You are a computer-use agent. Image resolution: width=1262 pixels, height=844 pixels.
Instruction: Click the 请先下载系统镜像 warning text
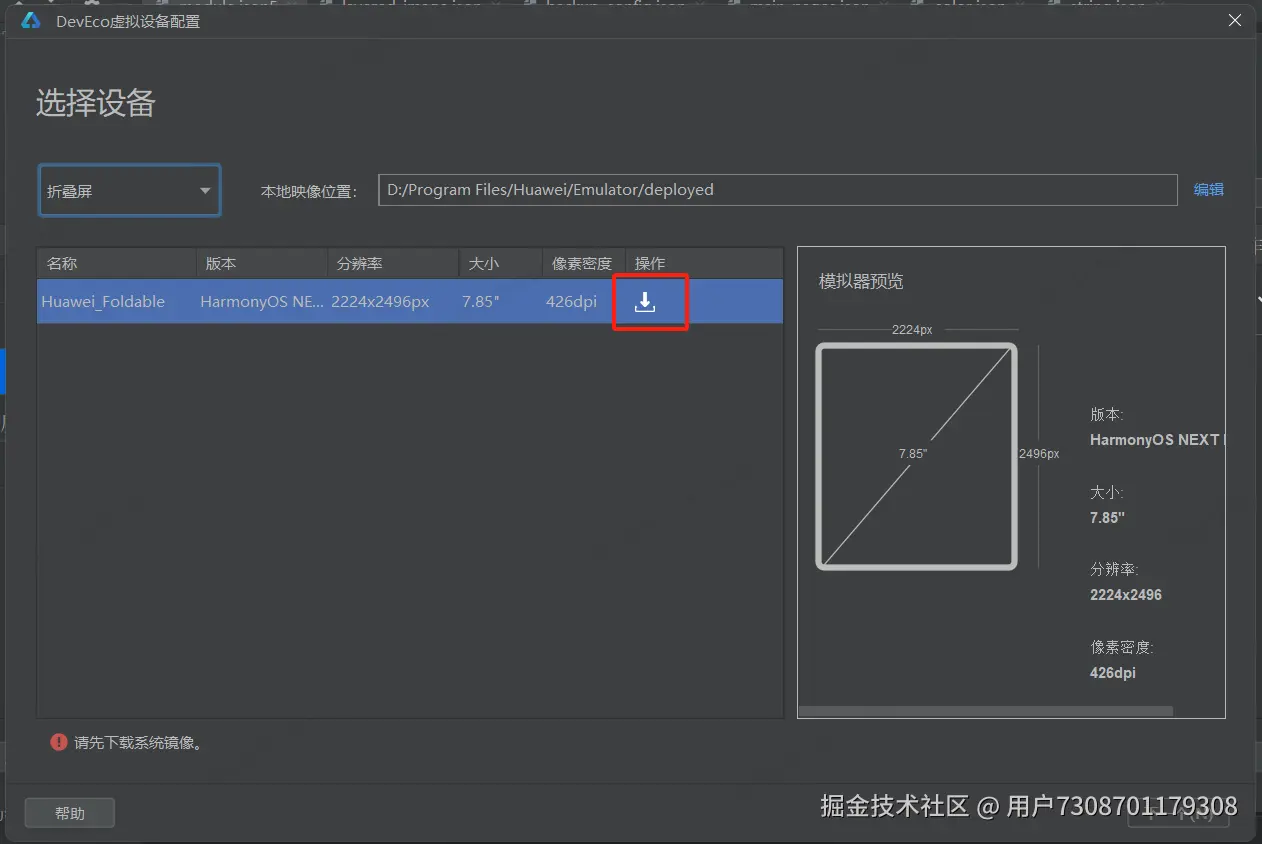point(139,743)
